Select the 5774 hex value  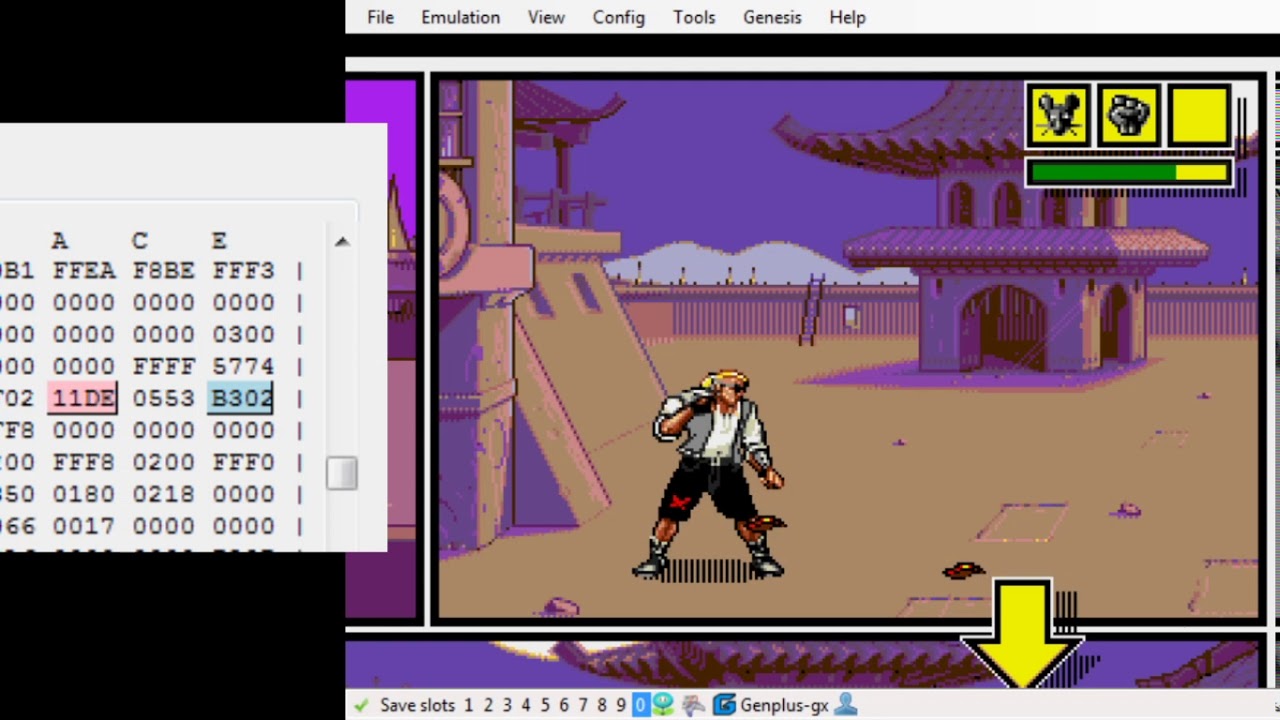click(x=242, y=366)
